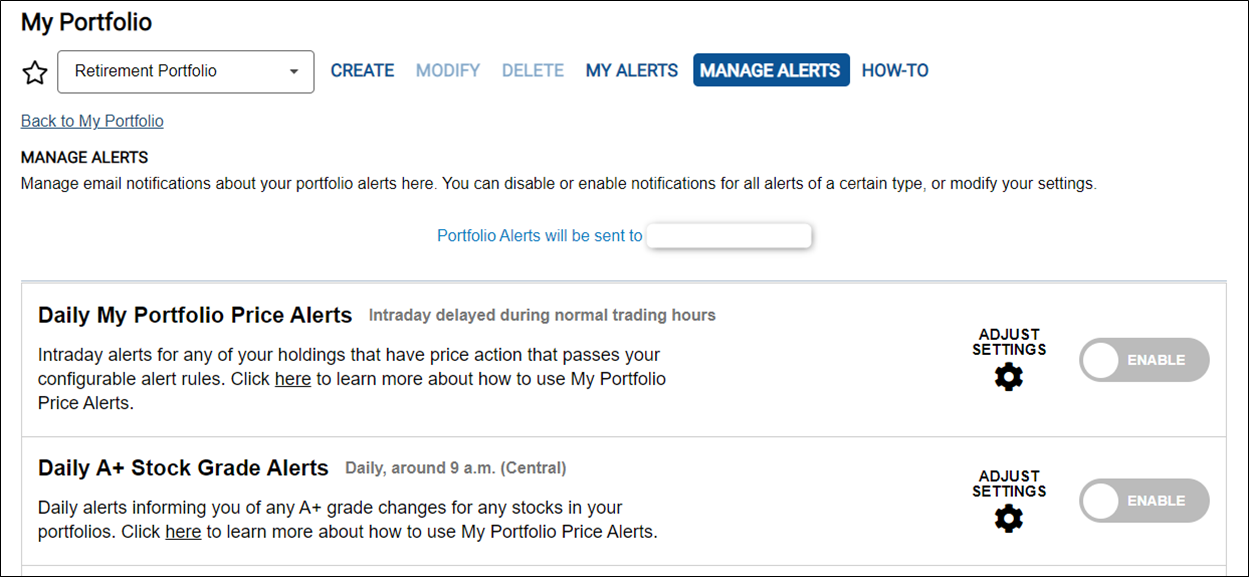Screen dimensions: 1249x577
Task: Select the DELETE menu item
Action: coord(533,71)
